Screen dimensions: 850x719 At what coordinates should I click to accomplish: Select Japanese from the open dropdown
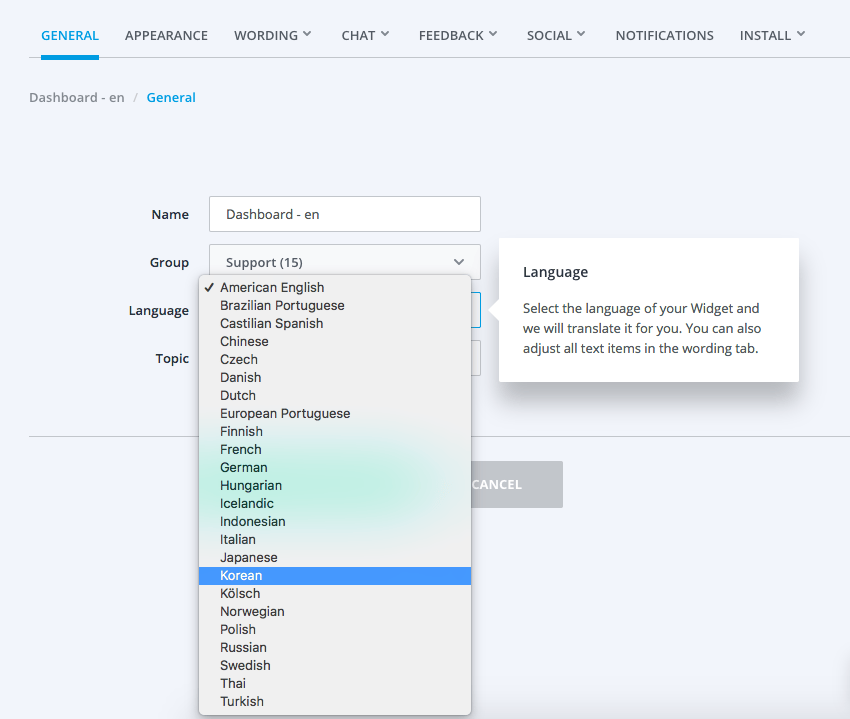(x=248, y=557)
